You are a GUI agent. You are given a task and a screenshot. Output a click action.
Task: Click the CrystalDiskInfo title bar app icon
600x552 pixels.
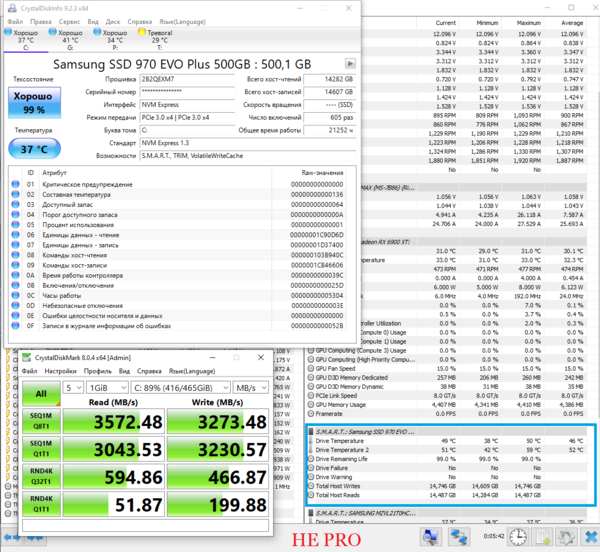point(12,8)
